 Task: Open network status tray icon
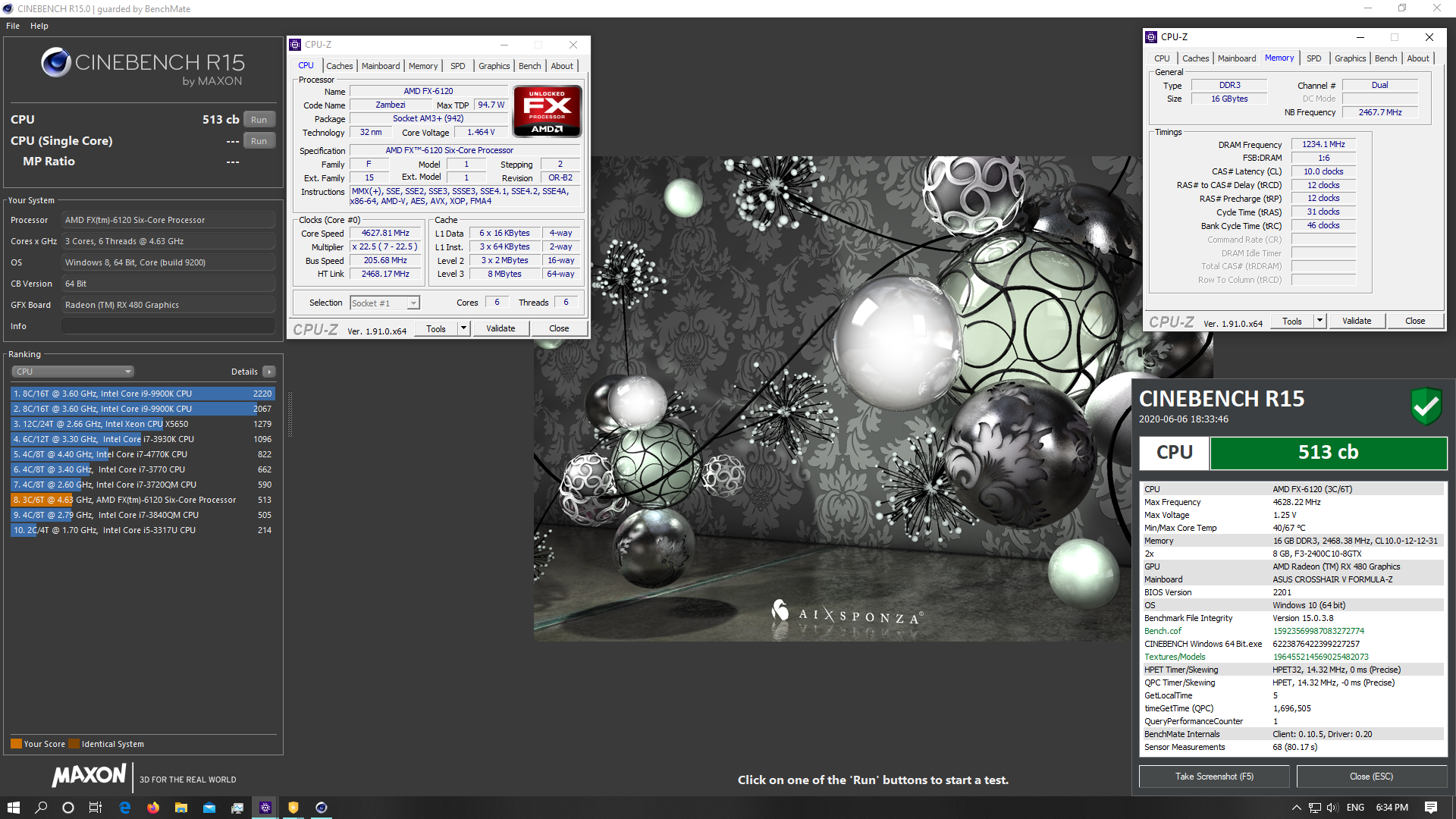pyautogui.click(x=1314, y=808)
